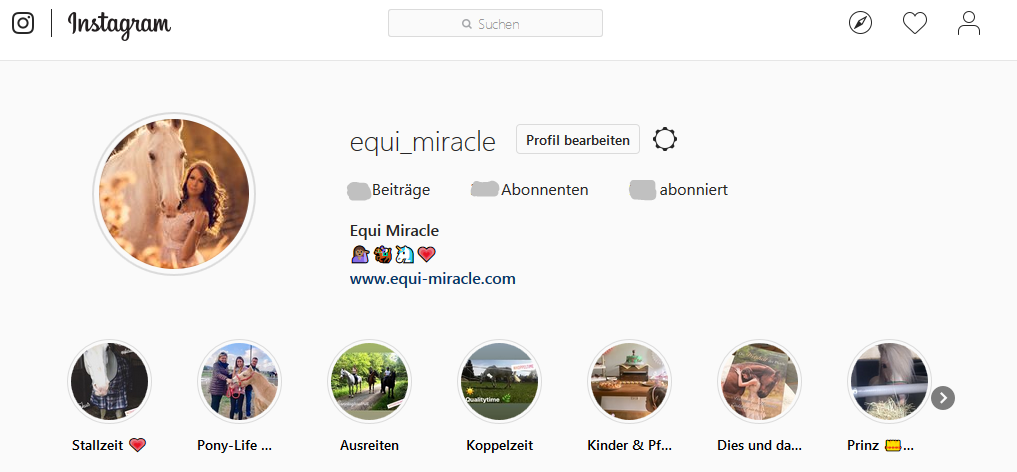Open the Koppelzeit story highlight

[x=499, y=381]
